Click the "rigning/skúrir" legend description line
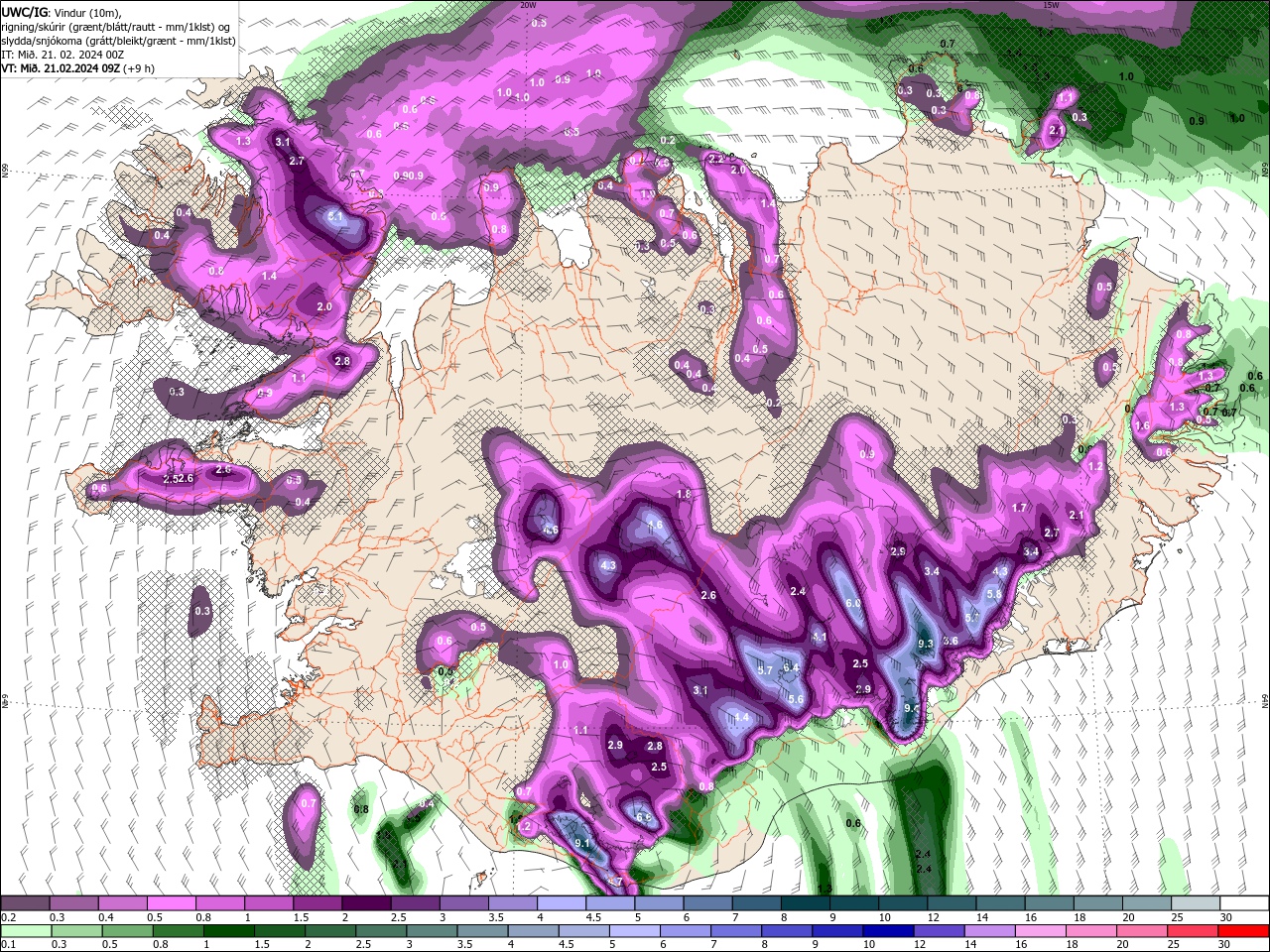This screenshot has width=1270, height=952. [117, 27]
